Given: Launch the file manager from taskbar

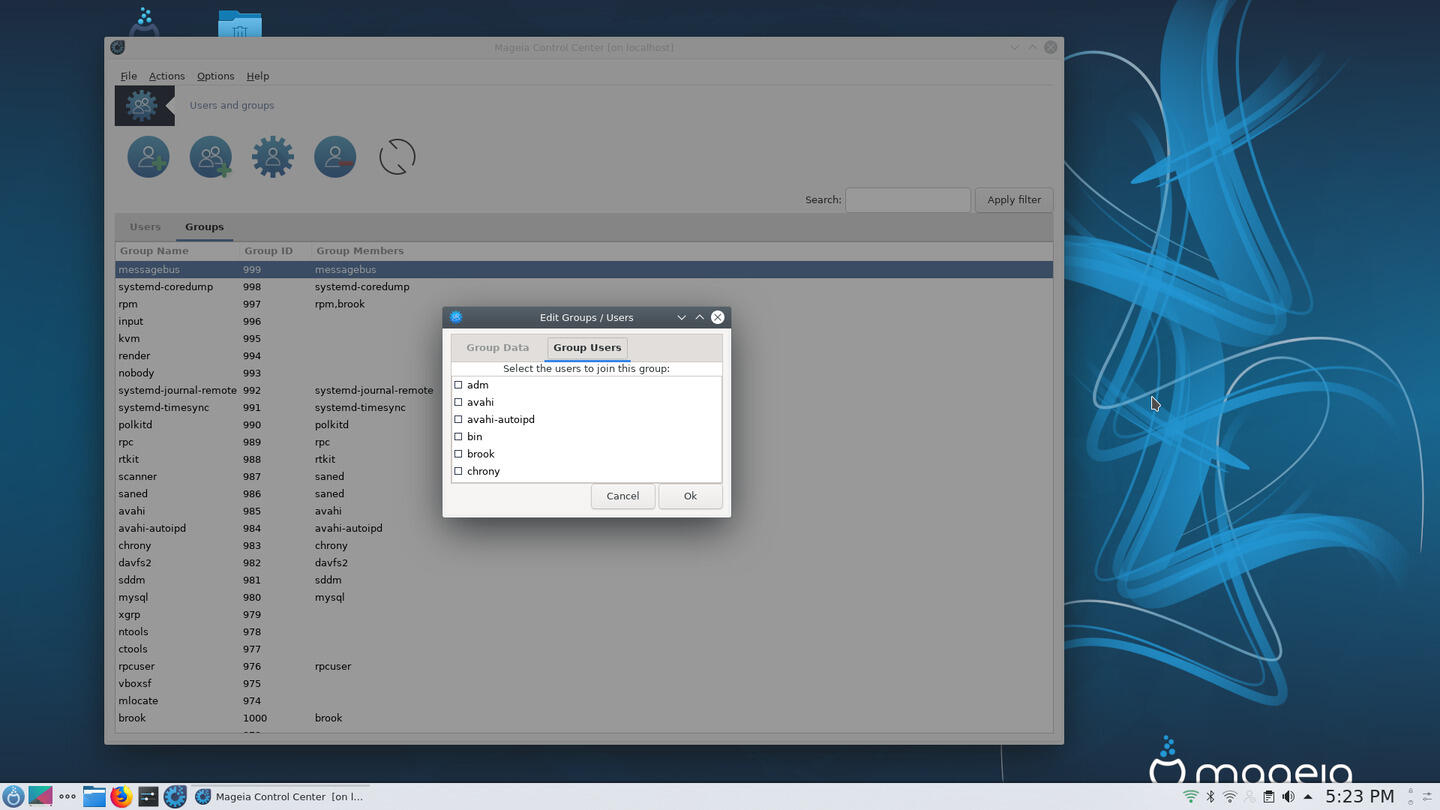Looking at the screenshot, I should click(x=94, y=796).
